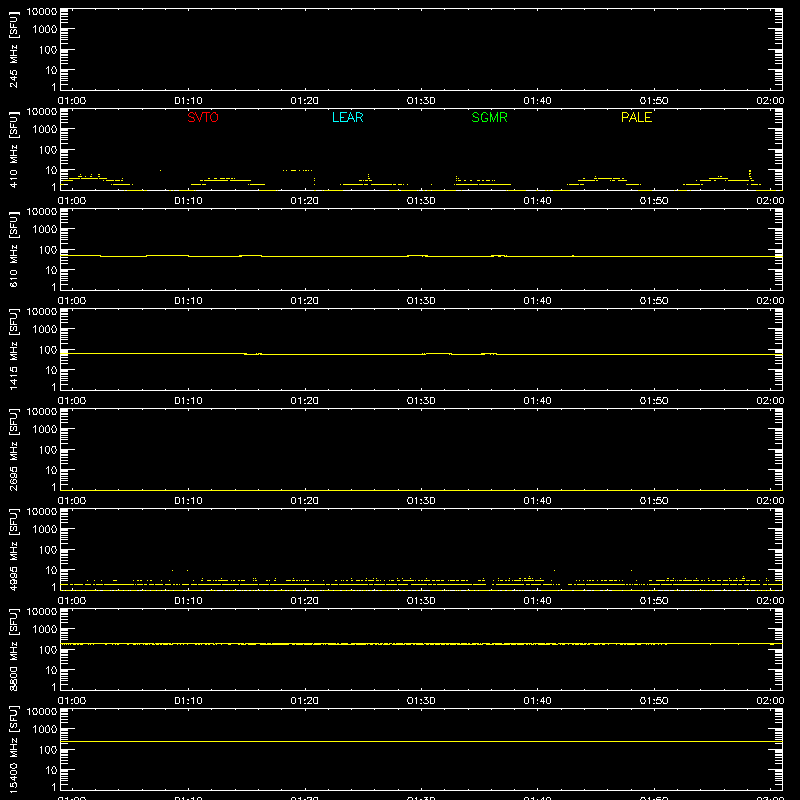
Task: Click 02:00 tick label under 245 MHz panel
Action: point(770,101)
